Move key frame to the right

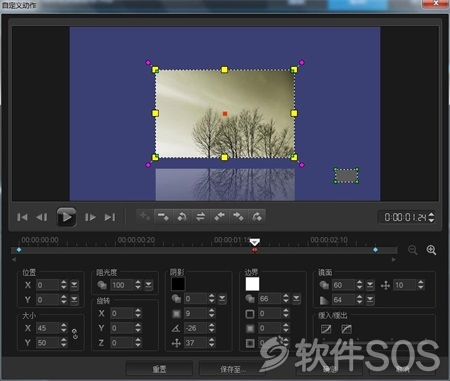[x=238, y=217]
